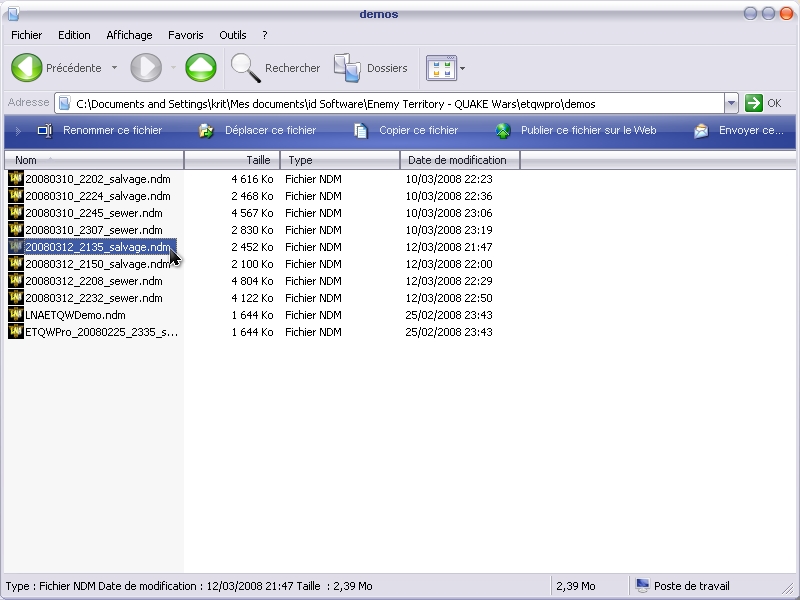
Task: Click icon of 20080310_2307_sewer.ndm
Action: click(16, 230)
